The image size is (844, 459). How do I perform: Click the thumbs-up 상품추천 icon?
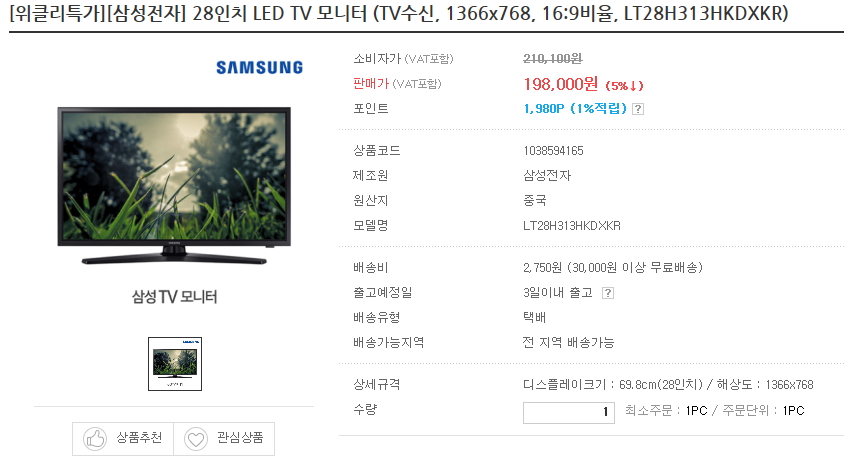pyautogui.click(x=95, y=439)
